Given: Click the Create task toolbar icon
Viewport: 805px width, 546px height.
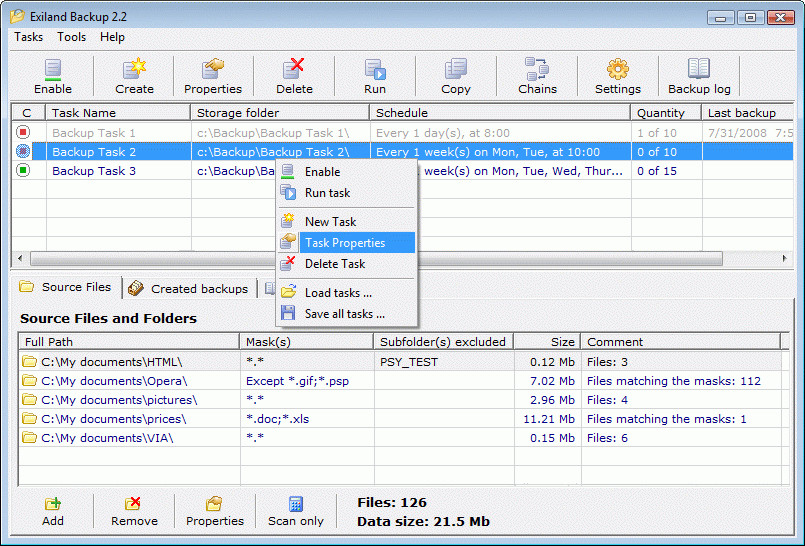Looking at the screenshot, I should click(x=135, y=69).
